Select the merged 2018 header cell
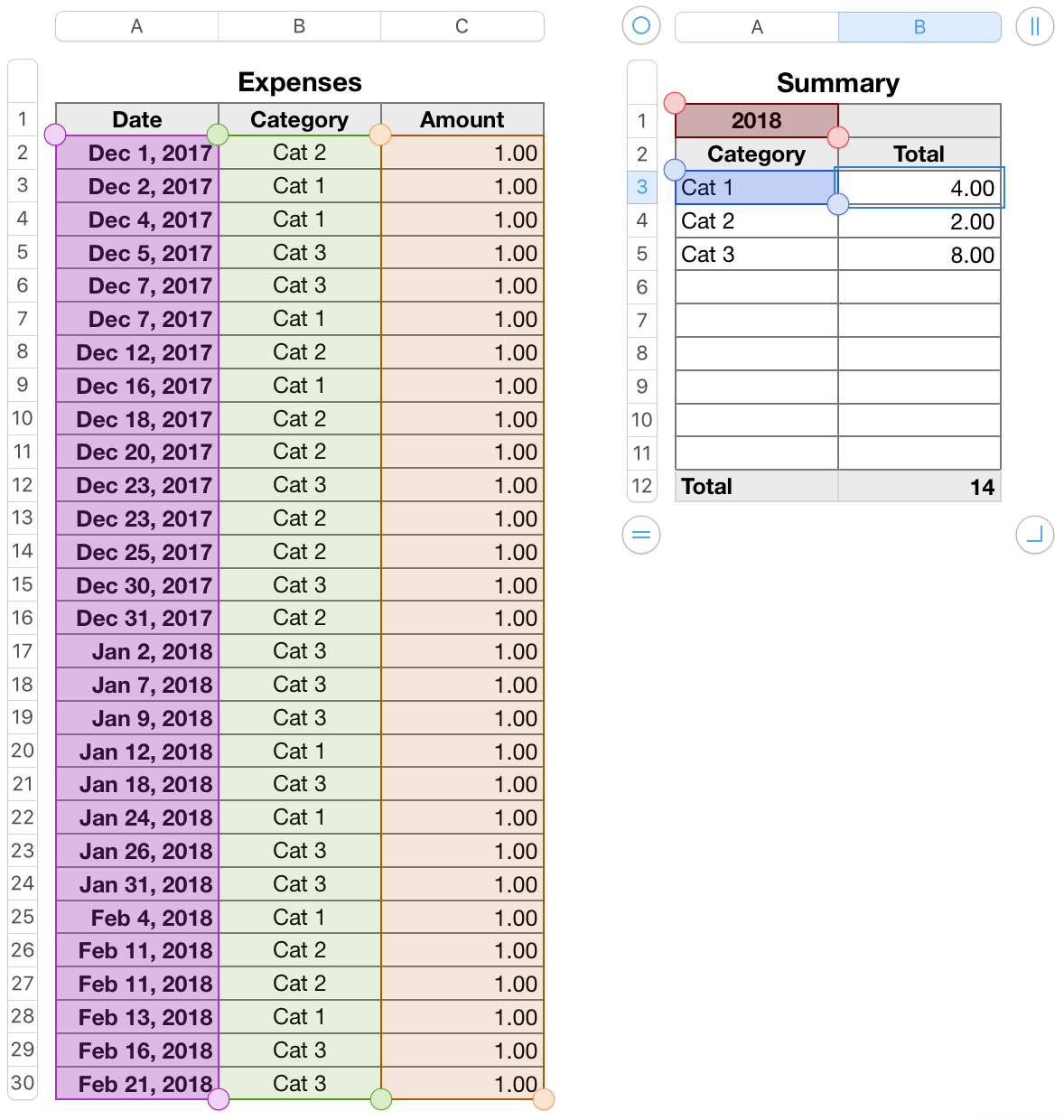 (756, 120)
